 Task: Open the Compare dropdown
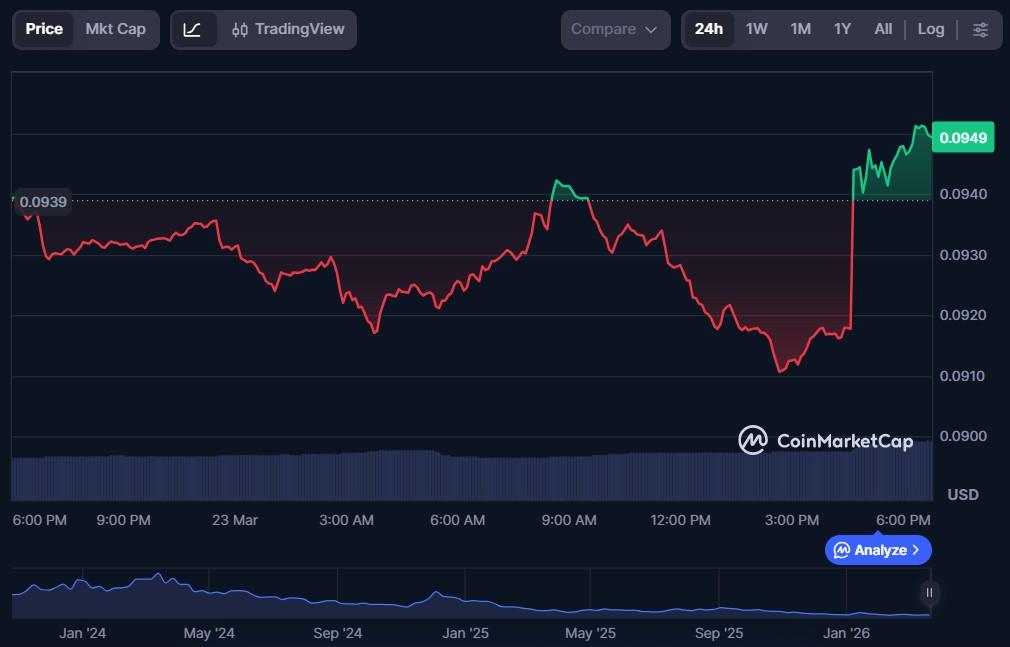[x=614, y=30]
